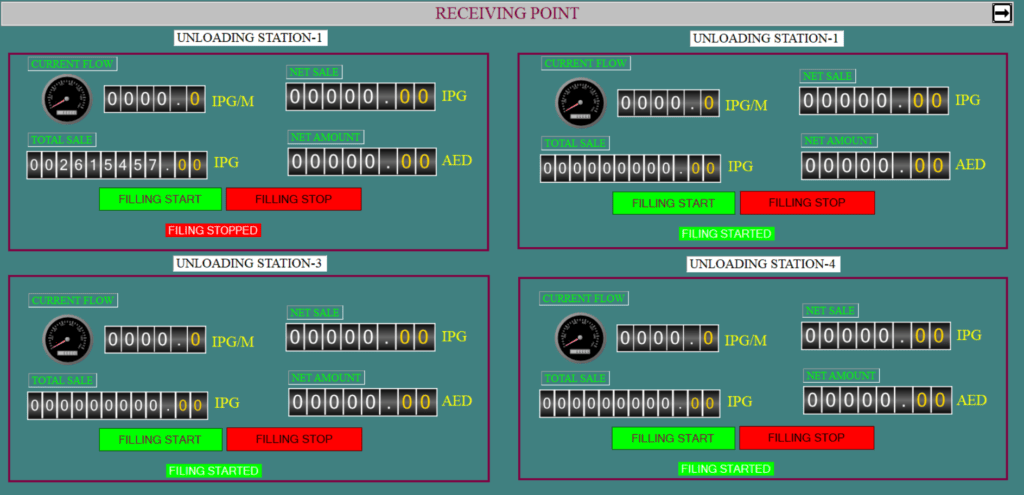Viewport: 1024px width, 495px height.
Task: Click FILLING START in the panel showing FILING STOPPED
Action: click(160, 199)
